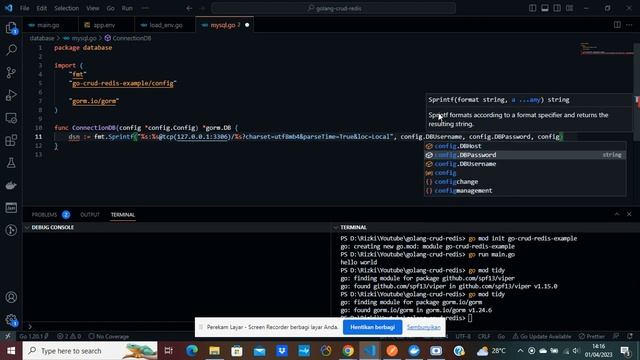Open the Explorer view in activity bar
Viewport: 640px width, 360px height.
(x=11, y=28)
